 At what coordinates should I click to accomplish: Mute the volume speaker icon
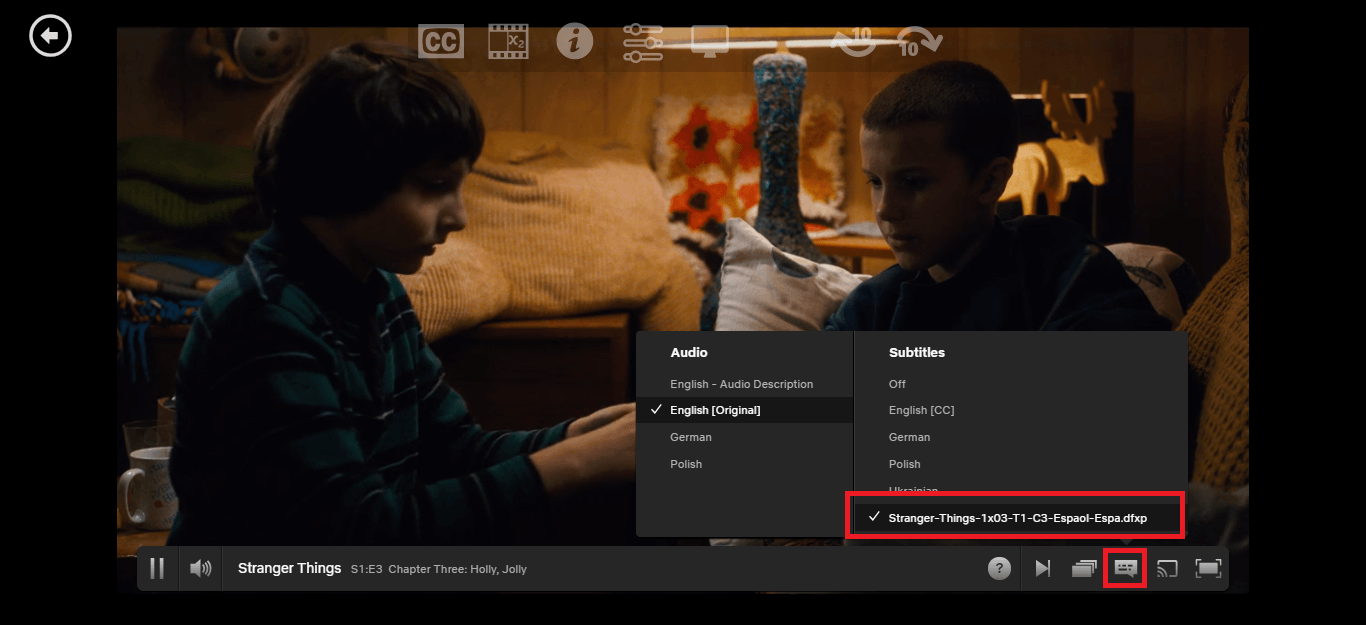coord(201,568)
